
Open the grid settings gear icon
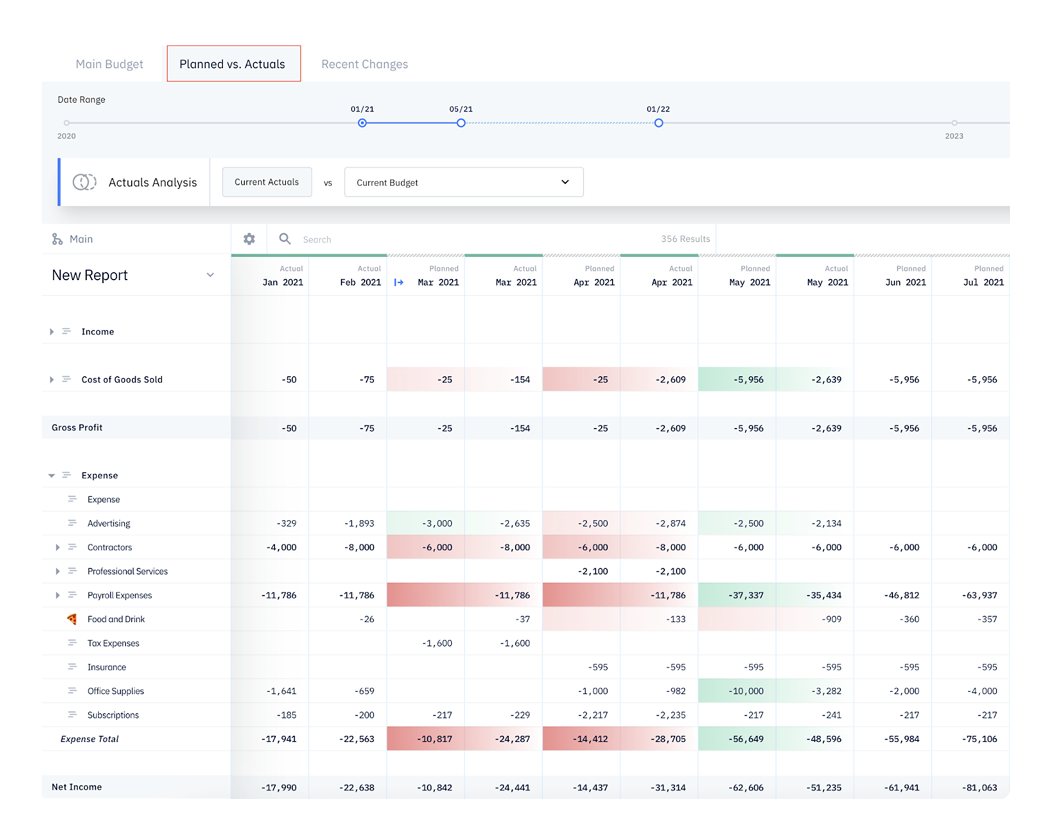[x=248, y=239]
